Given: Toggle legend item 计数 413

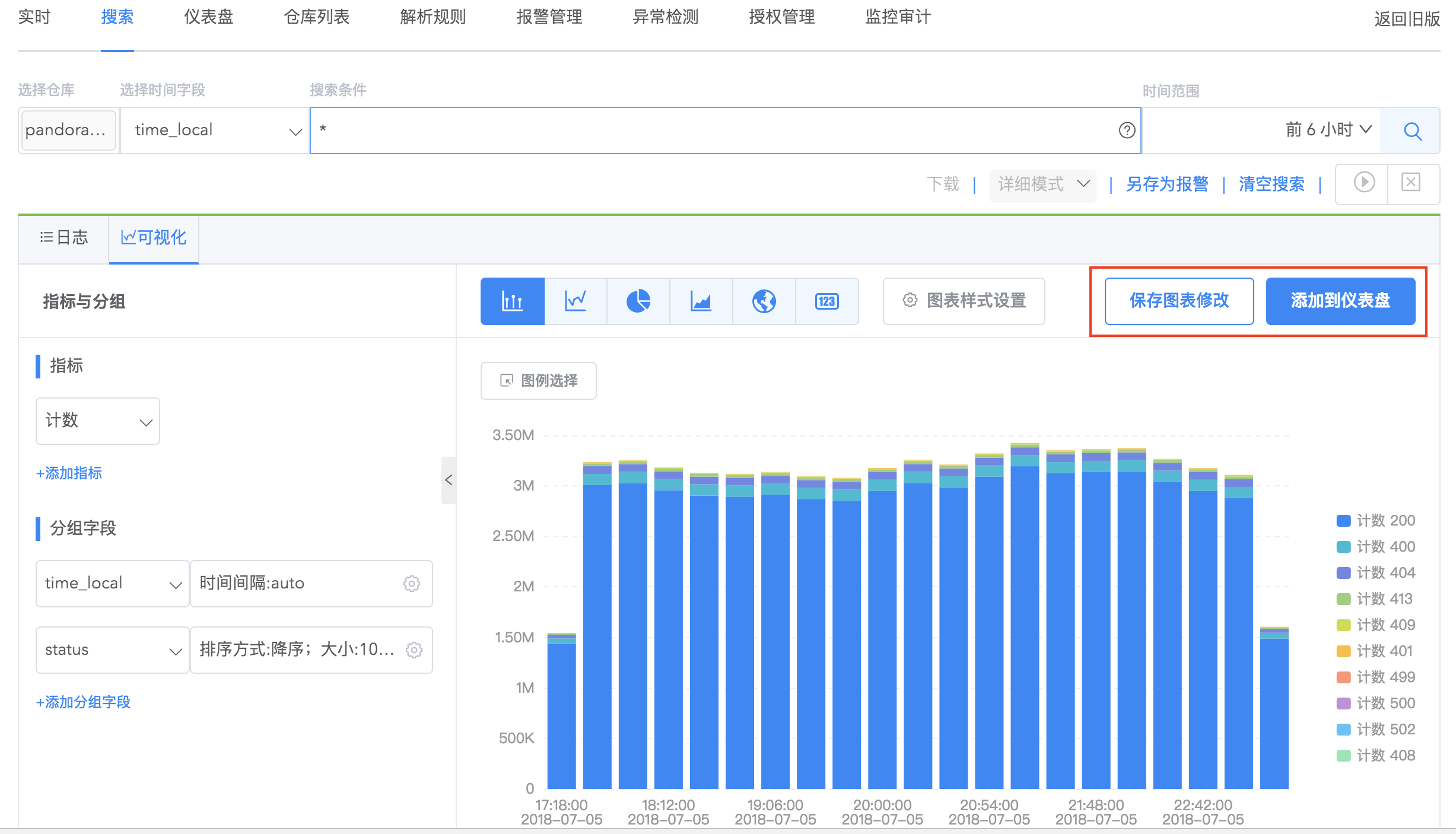Looking at the screenshot, I should 1374,599.
